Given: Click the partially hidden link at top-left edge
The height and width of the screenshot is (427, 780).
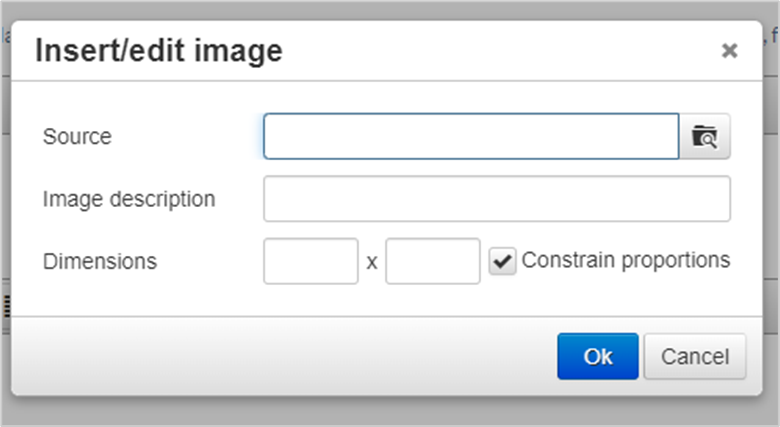Looking at the screenshot, I should click(6, 35).
